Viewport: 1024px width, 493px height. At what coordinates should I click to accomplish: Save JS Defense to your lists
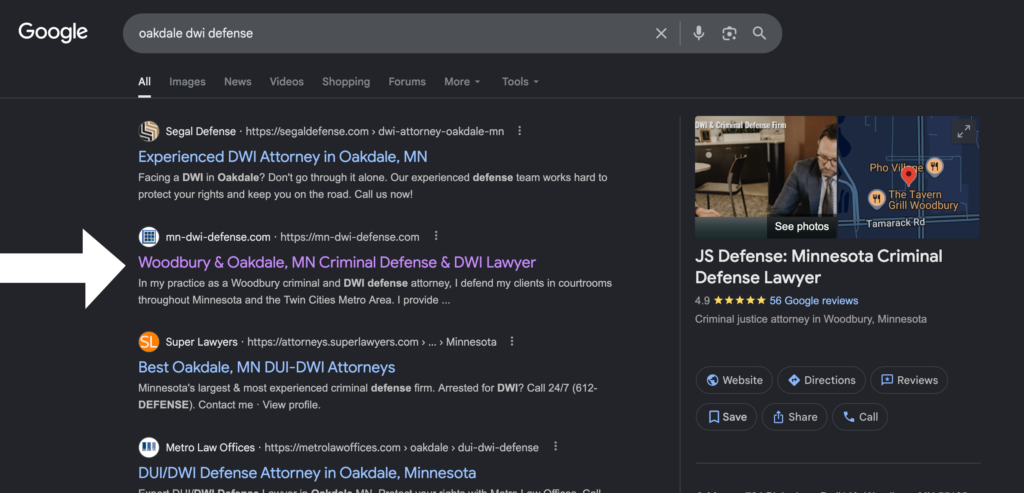click(726, 417)
